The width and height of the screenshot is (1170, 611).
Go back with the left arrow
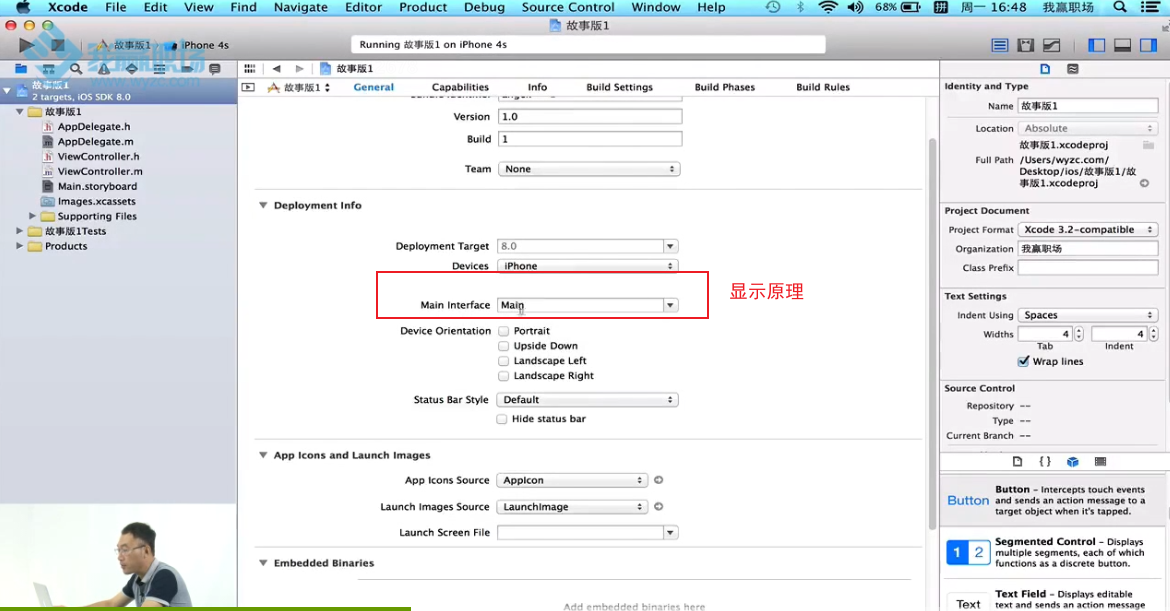[276, 69]
